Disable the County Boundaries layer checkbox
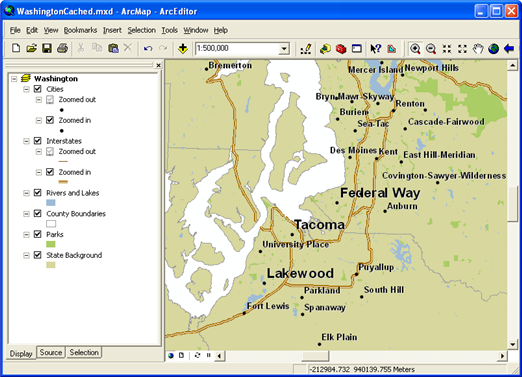This screenshot has height=377, width=522. point(38,213)
